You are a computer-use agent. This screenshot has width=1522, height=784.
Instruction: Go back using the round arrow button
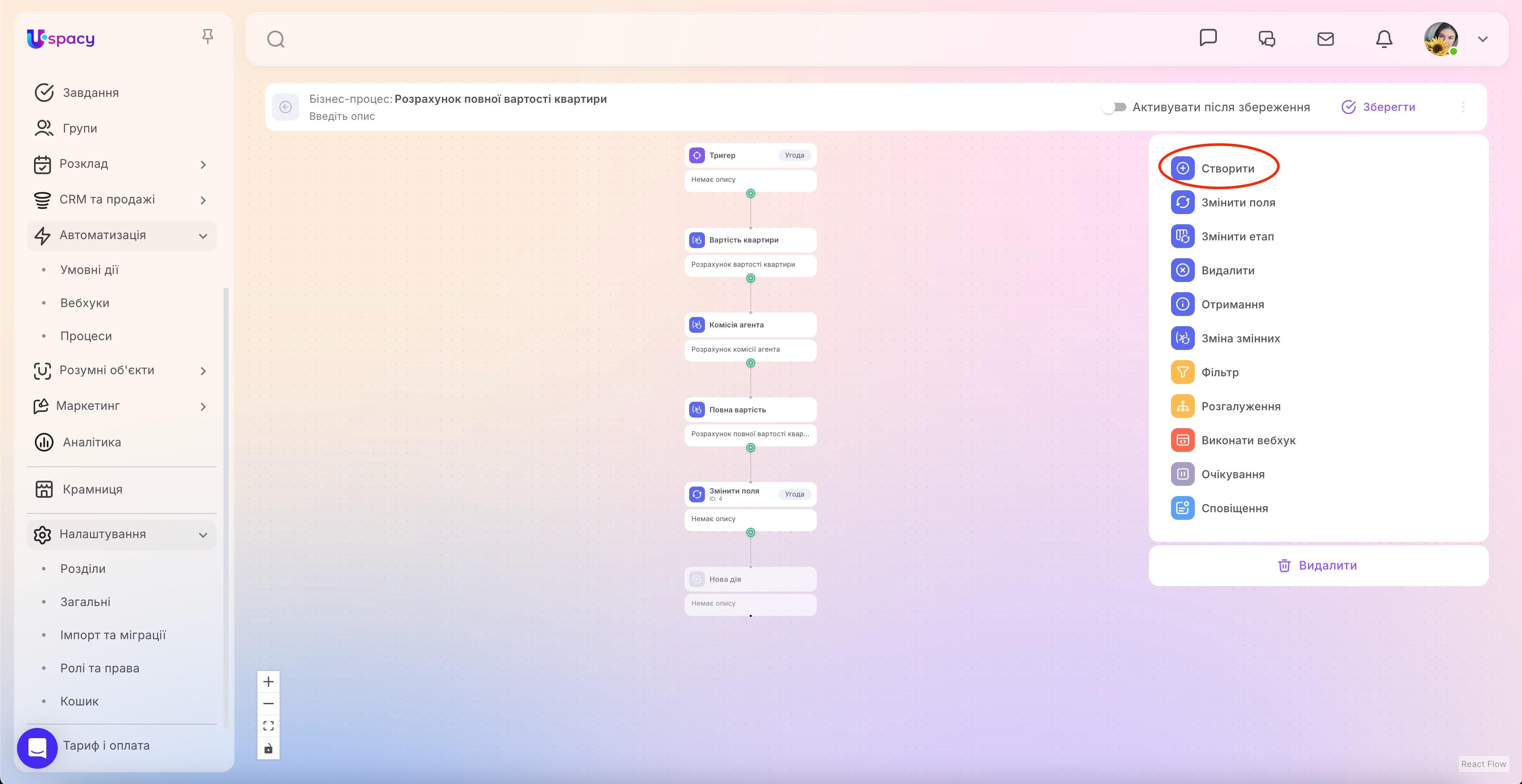tap(286, 107)
